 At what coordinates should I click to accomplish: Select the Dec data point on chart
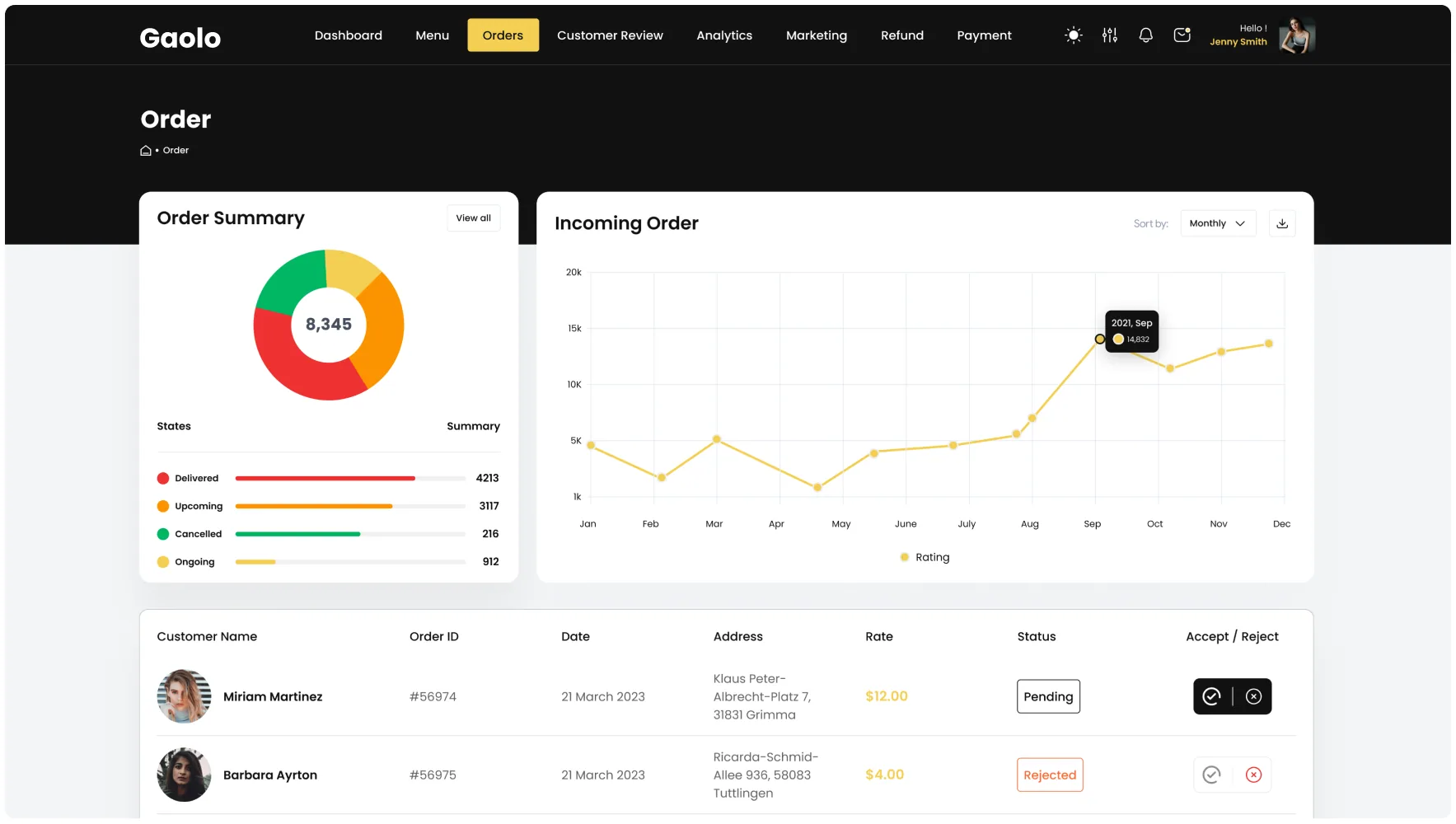pos(1269,344)
